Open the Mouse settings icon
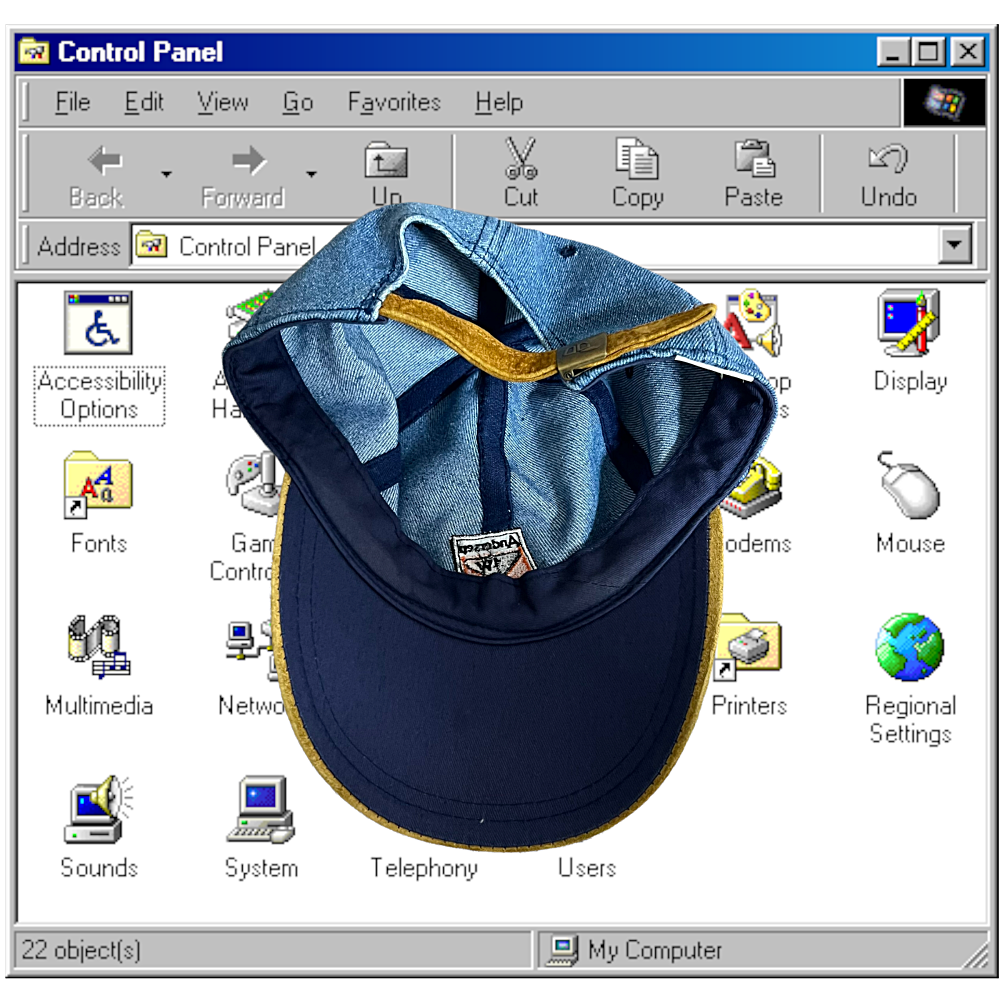 (909, 485)
